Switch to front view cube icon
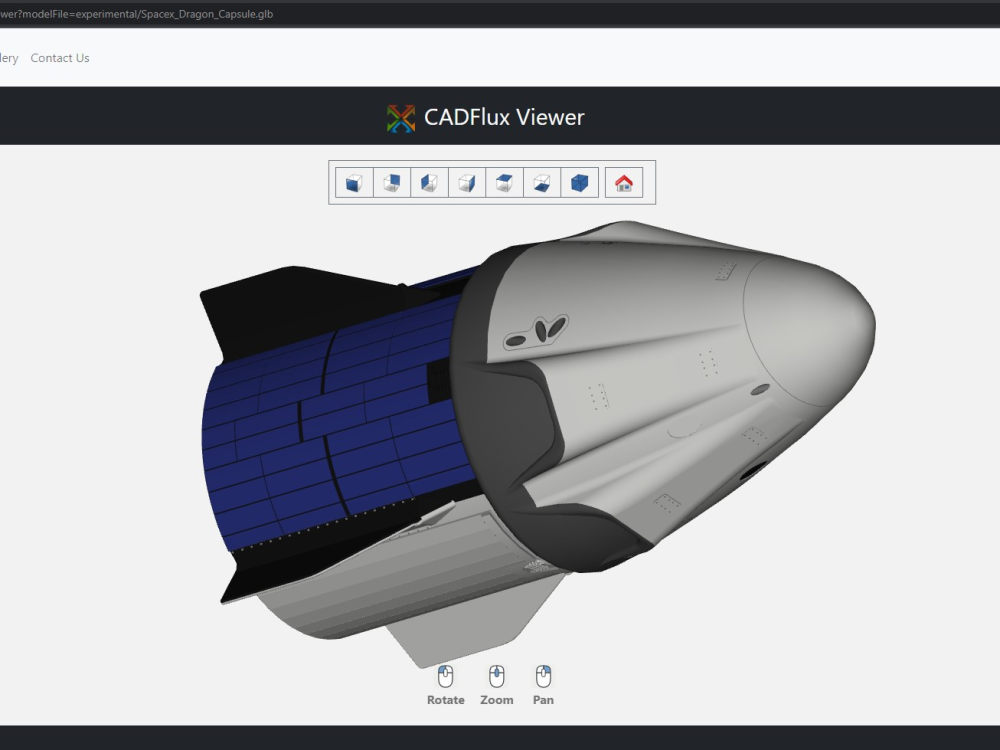The height and width of the screenshot is (750, 1000). (x=354, y=183)
